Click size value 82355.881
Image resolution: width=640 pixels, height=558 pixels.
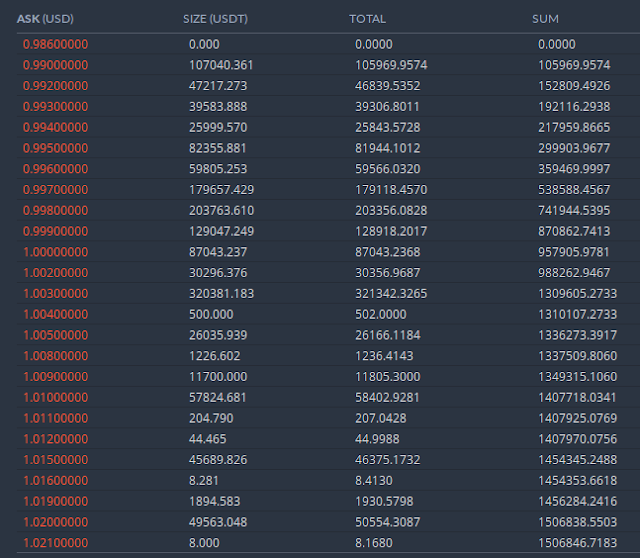(218, 148)
